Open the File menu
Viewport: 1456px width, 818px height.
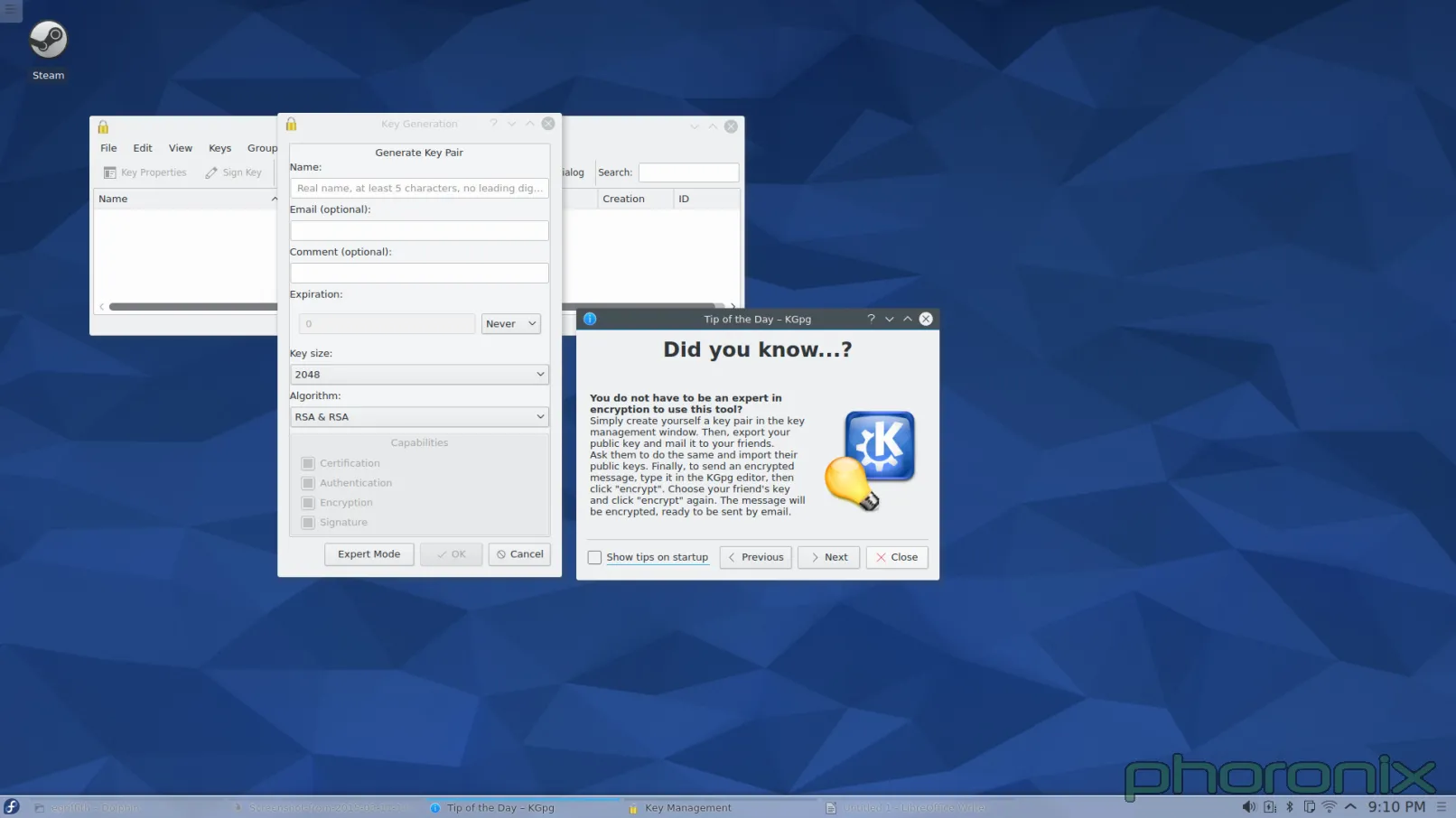tap(108, 148)
